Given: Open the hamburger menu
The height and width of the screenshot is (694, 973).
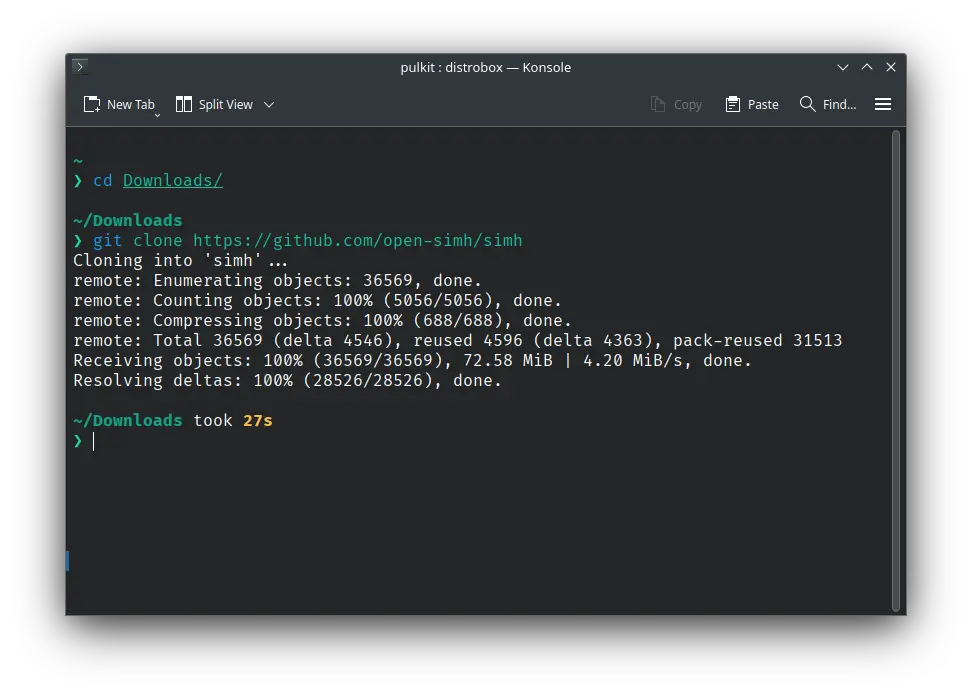Looking at the screenshot, I should 883,104.
